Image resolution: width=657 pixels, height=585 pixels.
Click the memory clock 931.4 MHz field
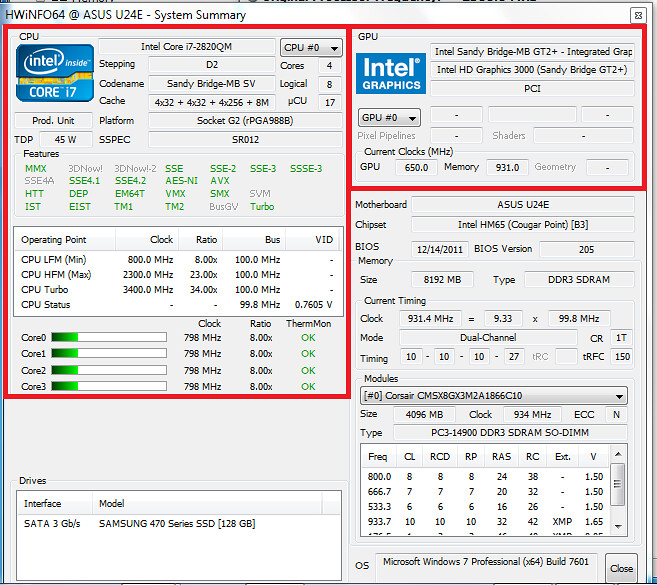pos(430,319)
